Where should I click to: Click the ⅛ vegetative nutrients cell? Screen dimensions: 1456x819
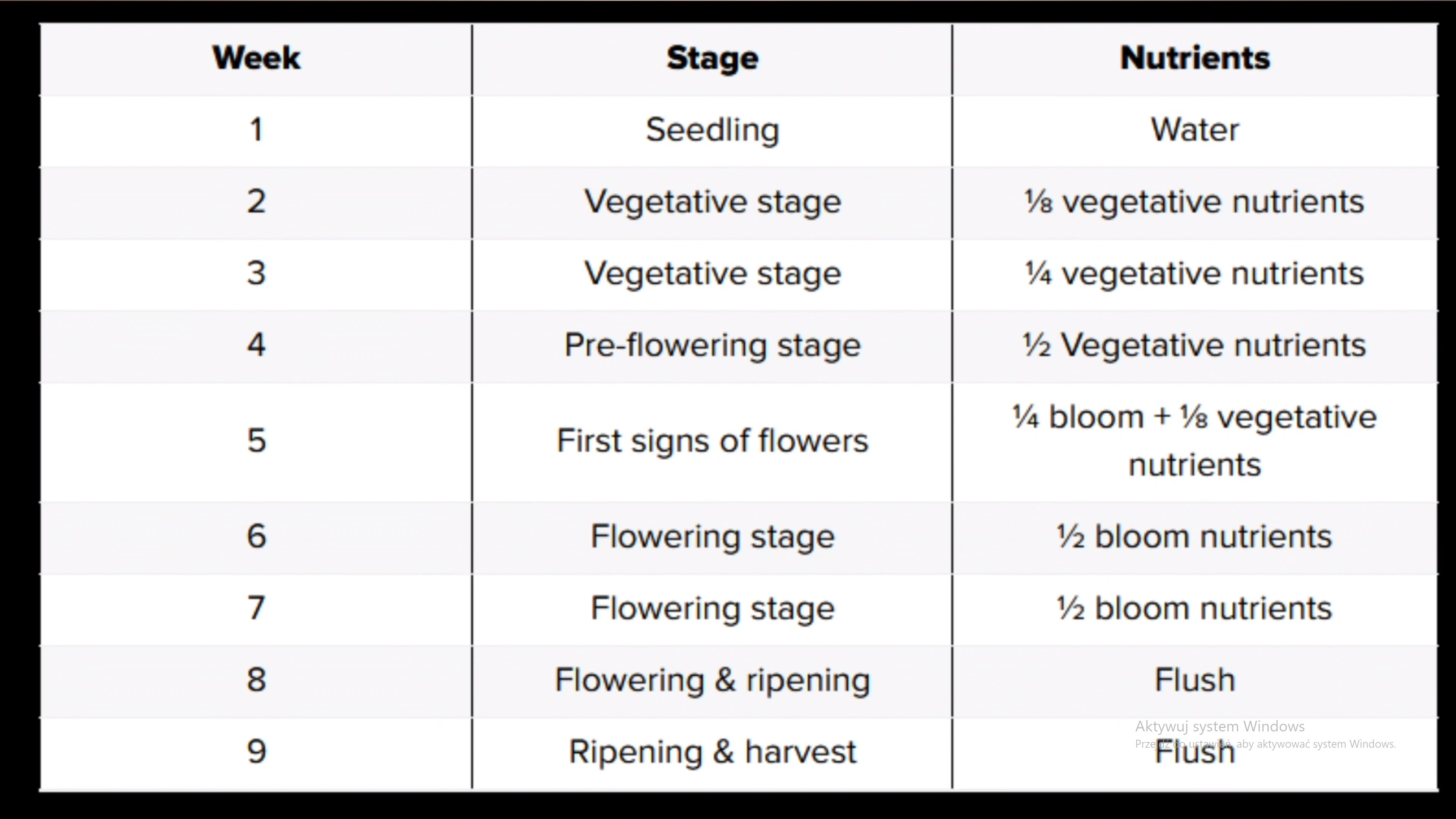click(1195, 202)
